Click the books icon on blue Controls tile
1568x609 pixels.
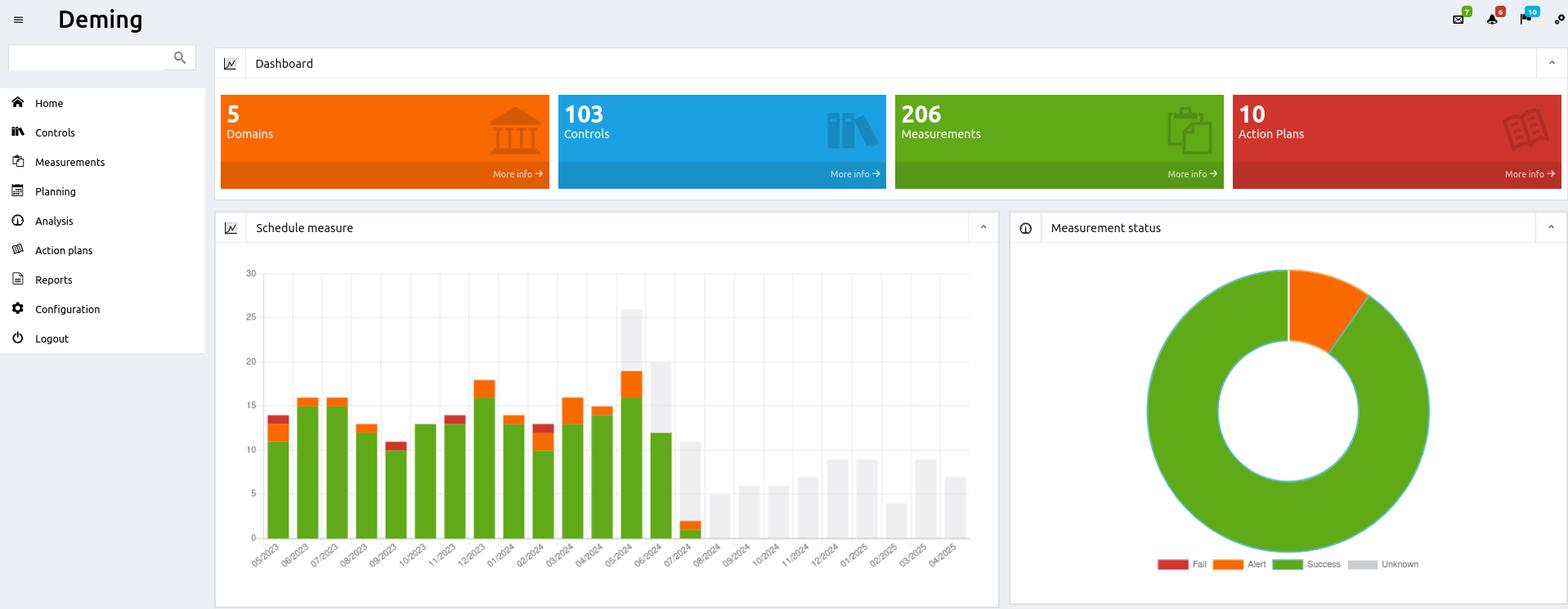pos(852,131)
